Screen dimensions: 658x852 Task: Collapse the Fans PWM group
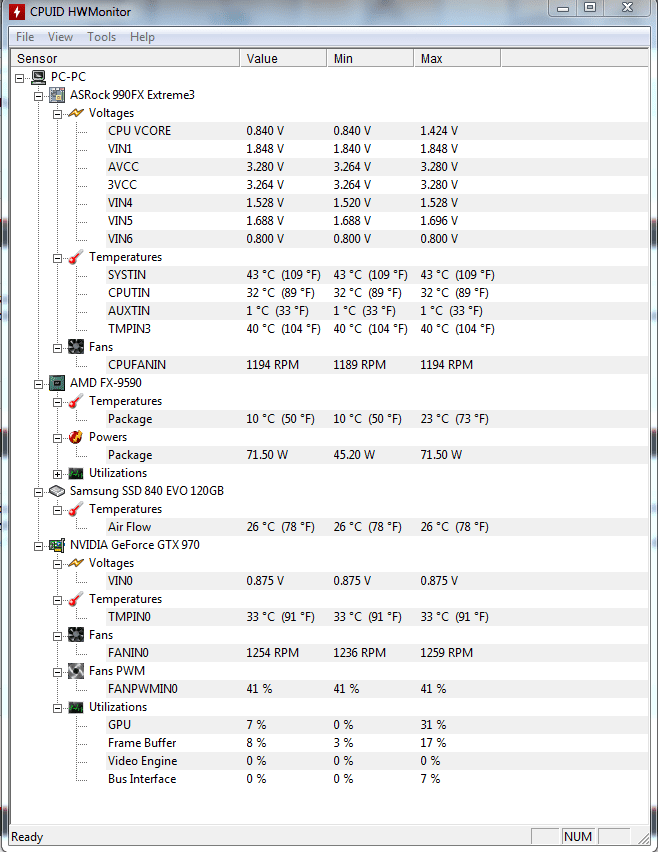tap(58, 672)
